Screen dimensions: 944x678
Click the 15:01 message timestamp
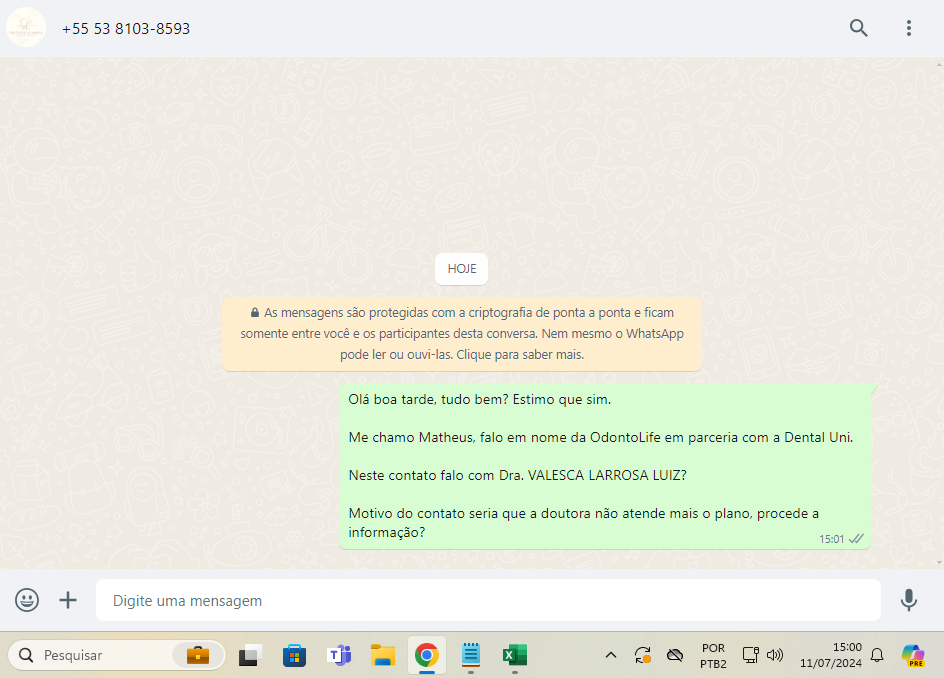(831, 539)
